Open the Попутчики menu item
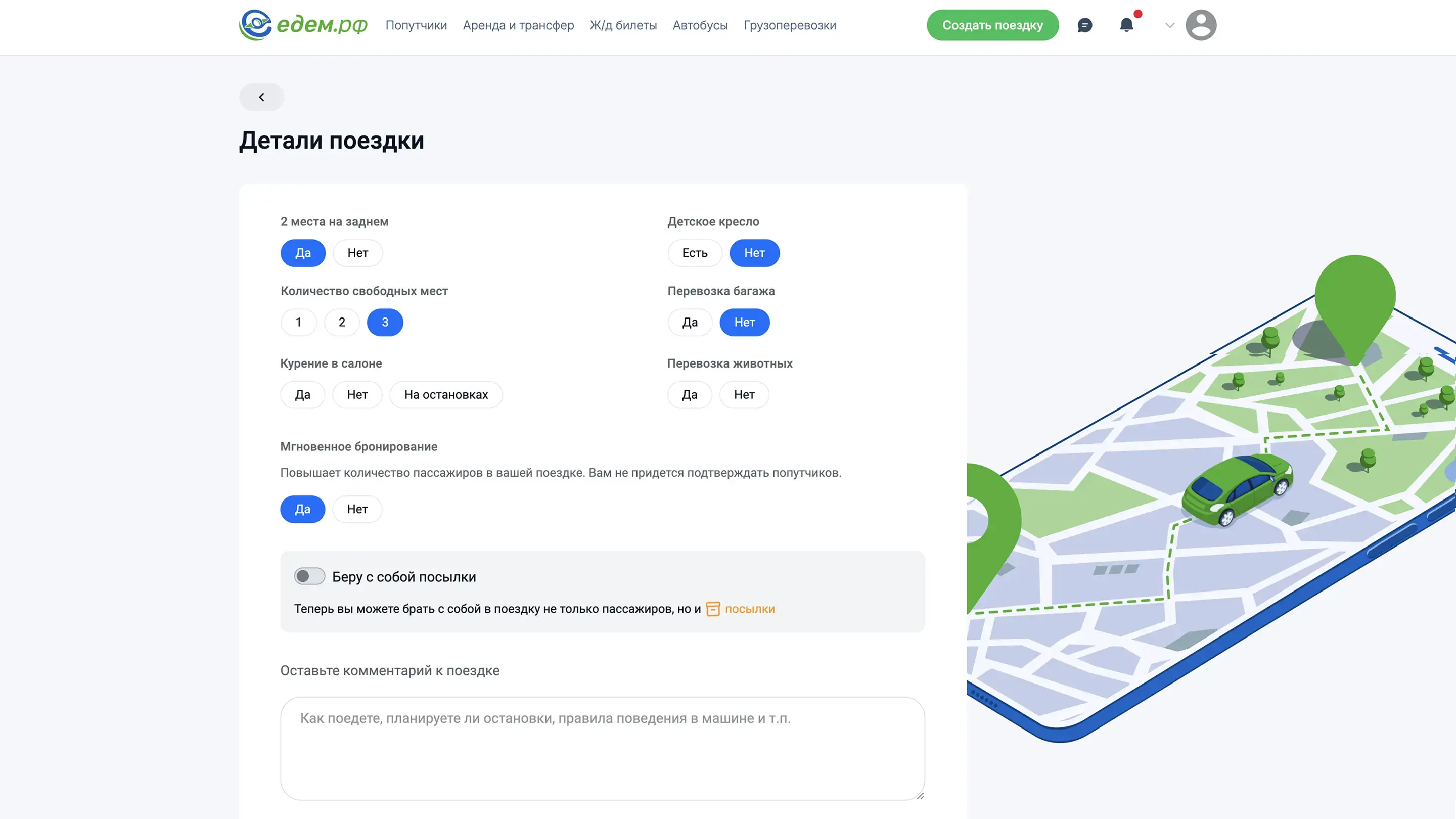 416,25
